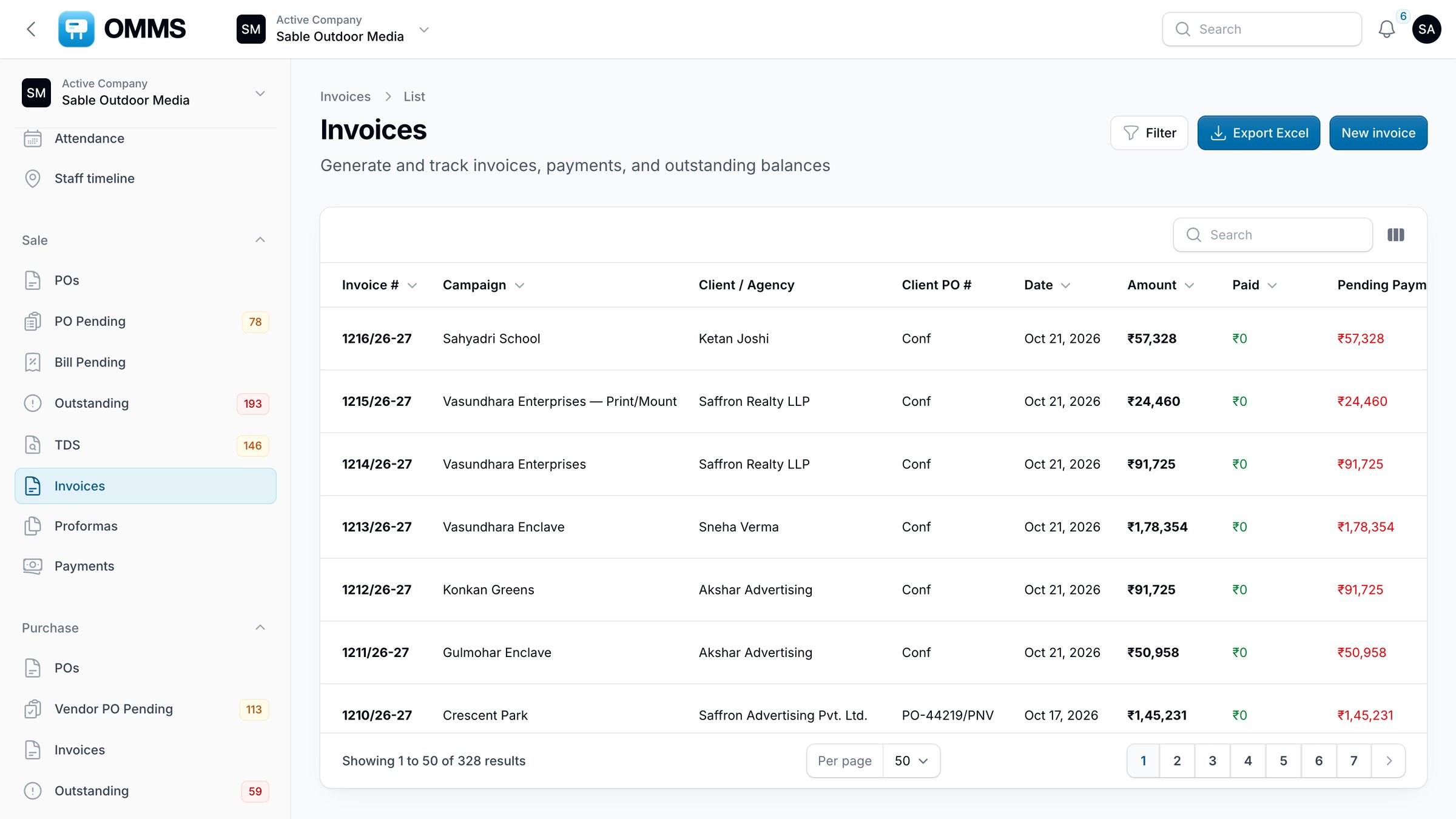Click the OMMS logo icon

pyautogui.click(x=76, y=29)
